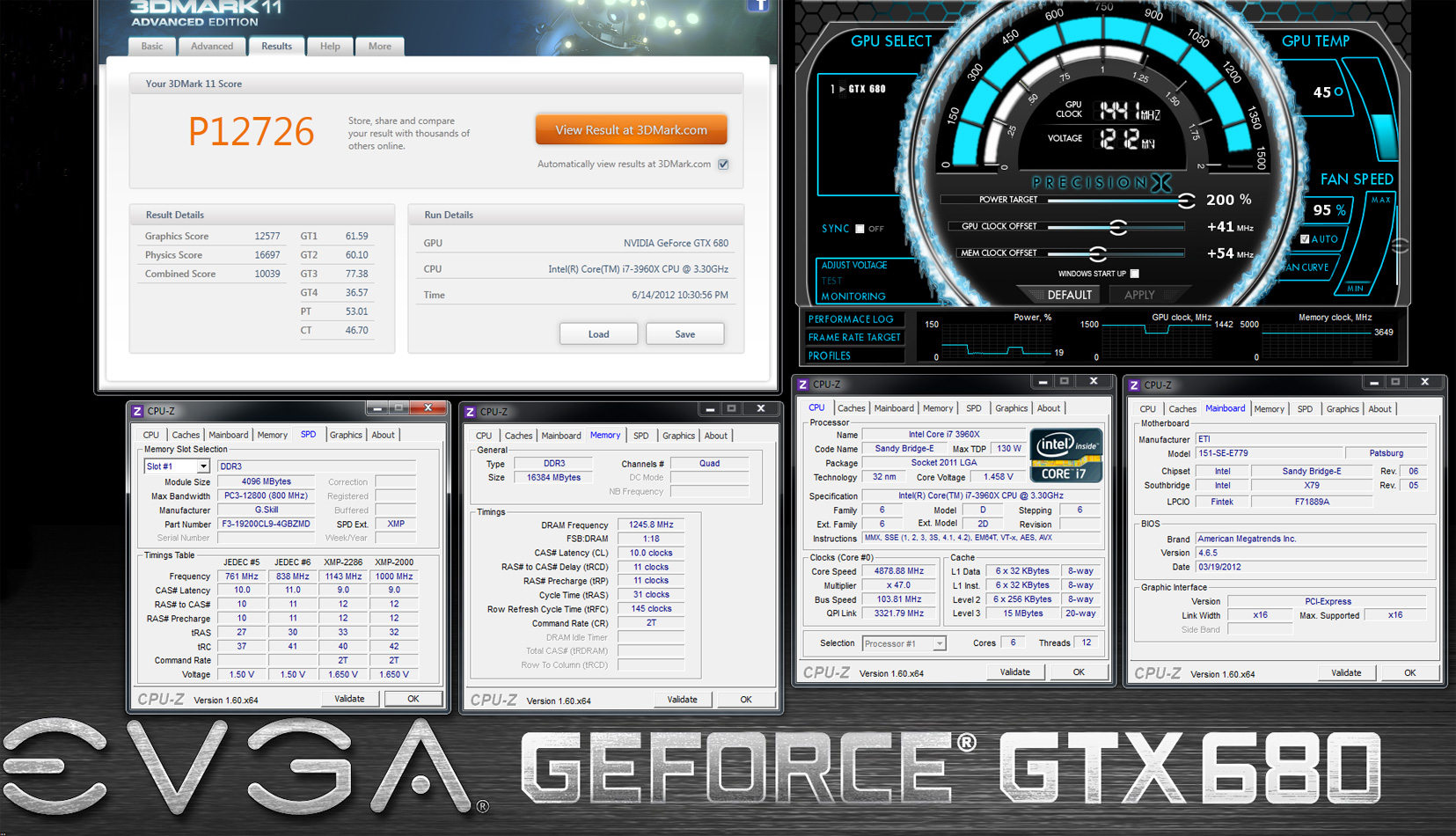Toggle the SYNC checkbox in Precision X

(860, 229)
